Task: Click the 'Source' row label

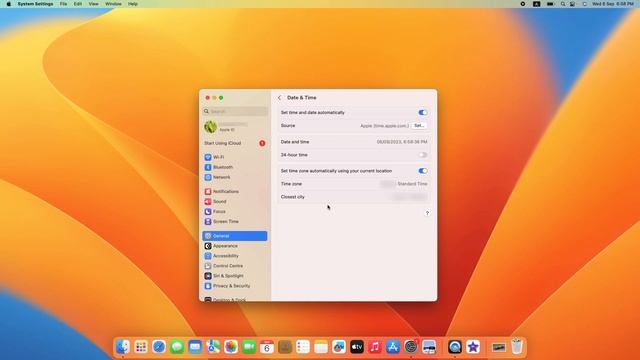Action: coord(288,126)
